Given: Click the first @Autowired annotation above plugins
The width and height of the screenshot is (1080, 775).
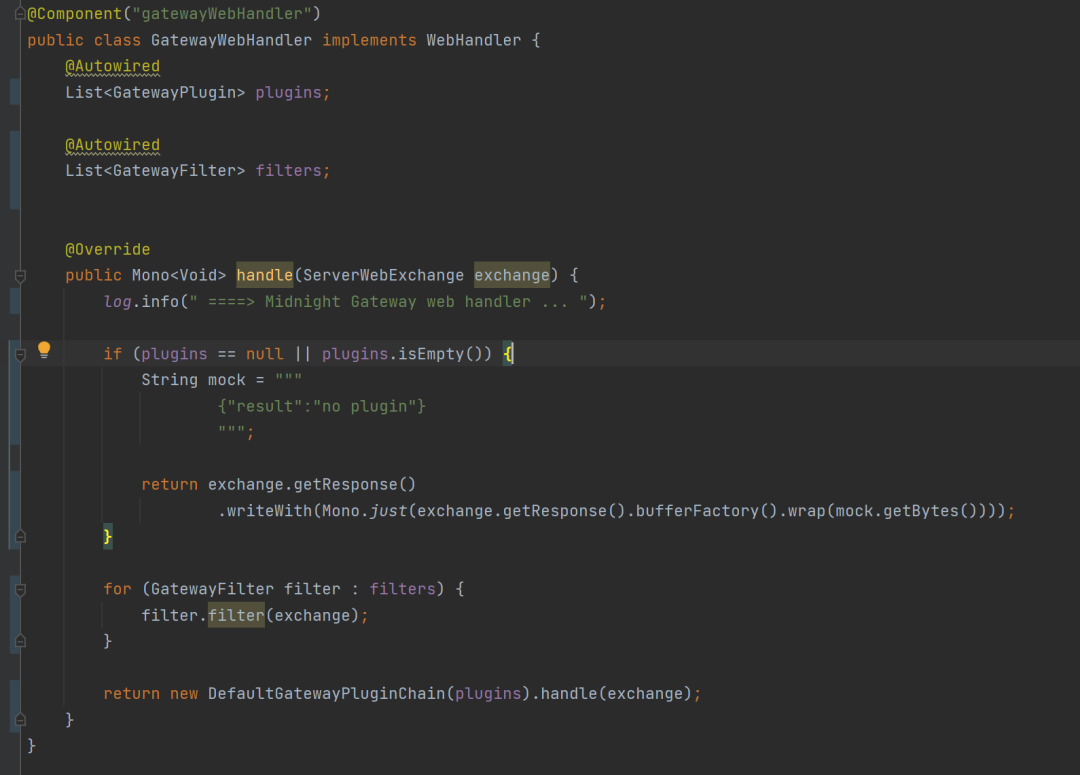Looking at the screenshot, I should tap(112, 66).
